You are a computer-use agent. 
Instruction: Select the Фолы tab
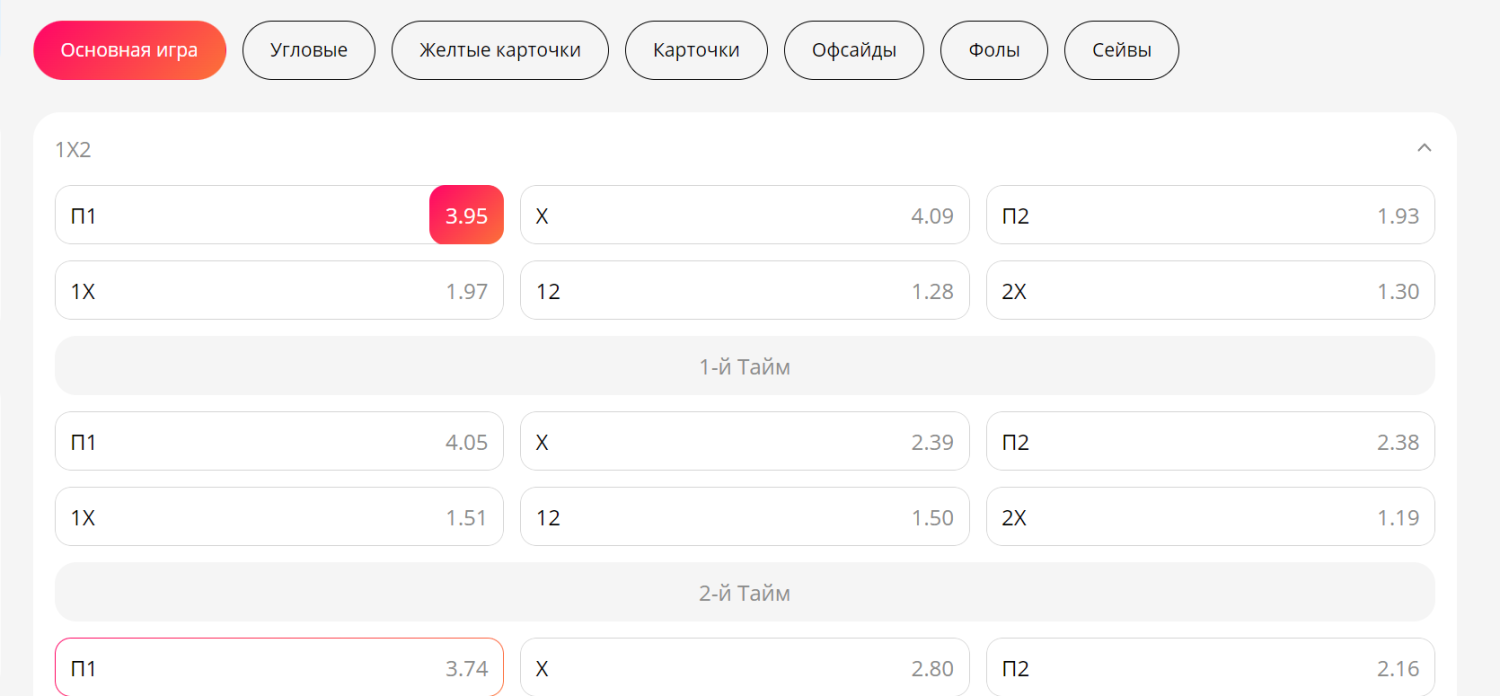[994, 50]
